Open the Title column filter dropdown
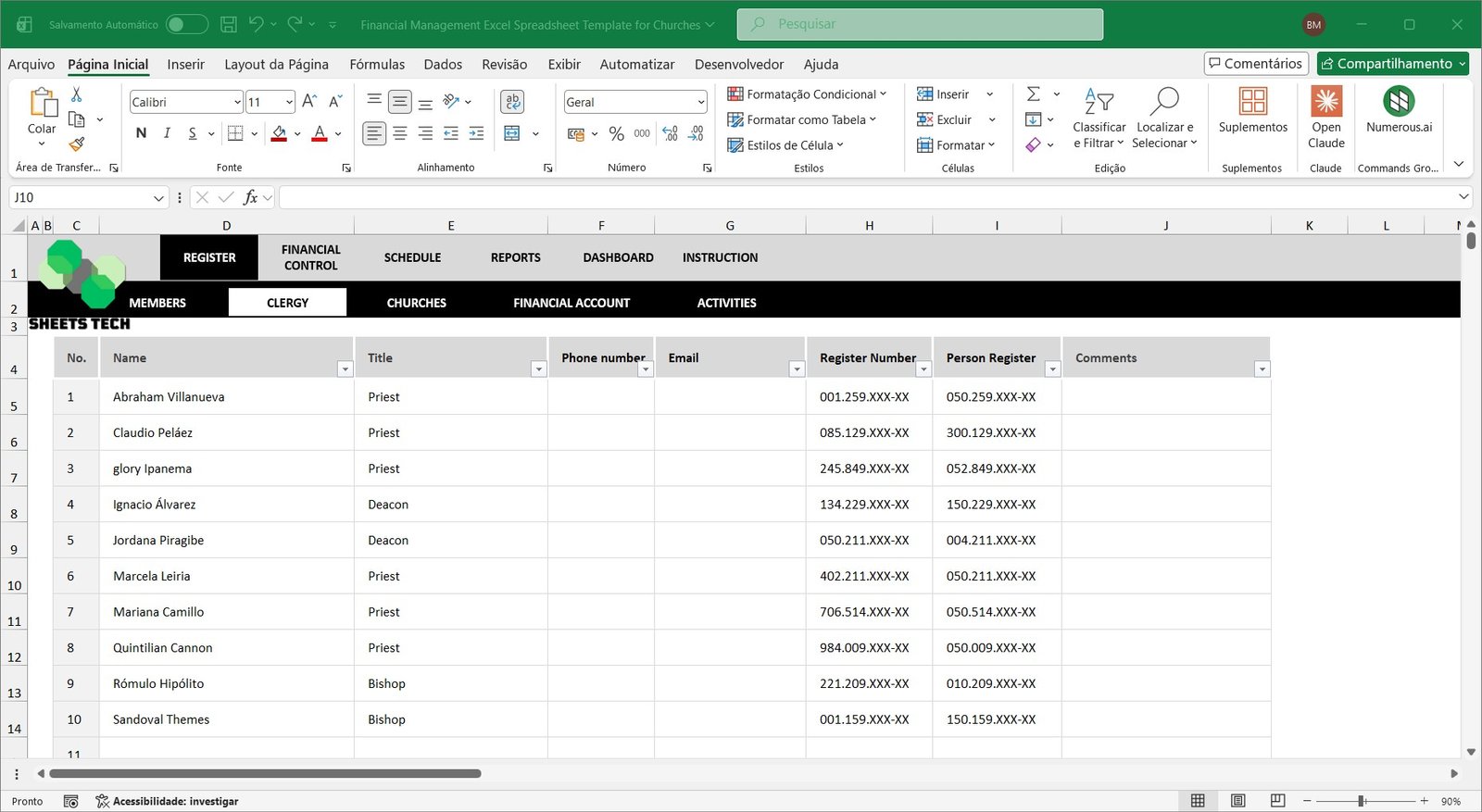The image size is (1482, 812). tap(538, 369)
